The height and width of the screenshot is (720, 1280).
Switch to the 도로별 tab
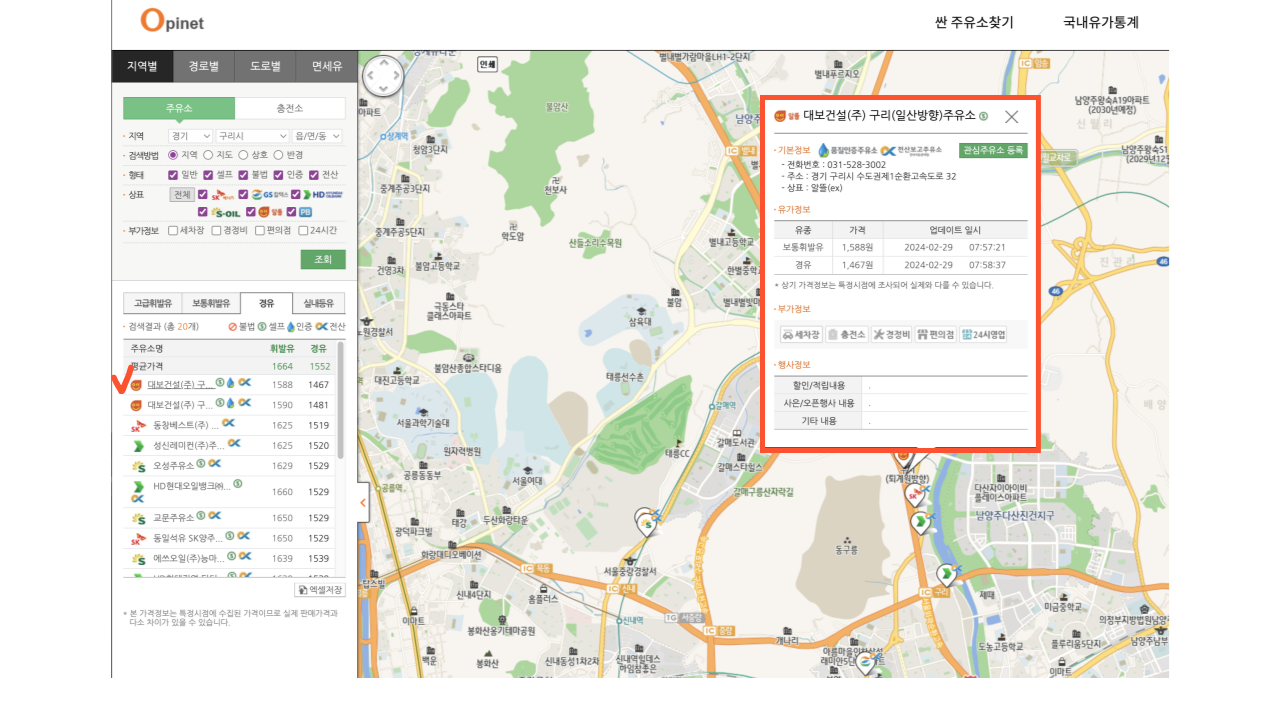click(x=266, y=66)
